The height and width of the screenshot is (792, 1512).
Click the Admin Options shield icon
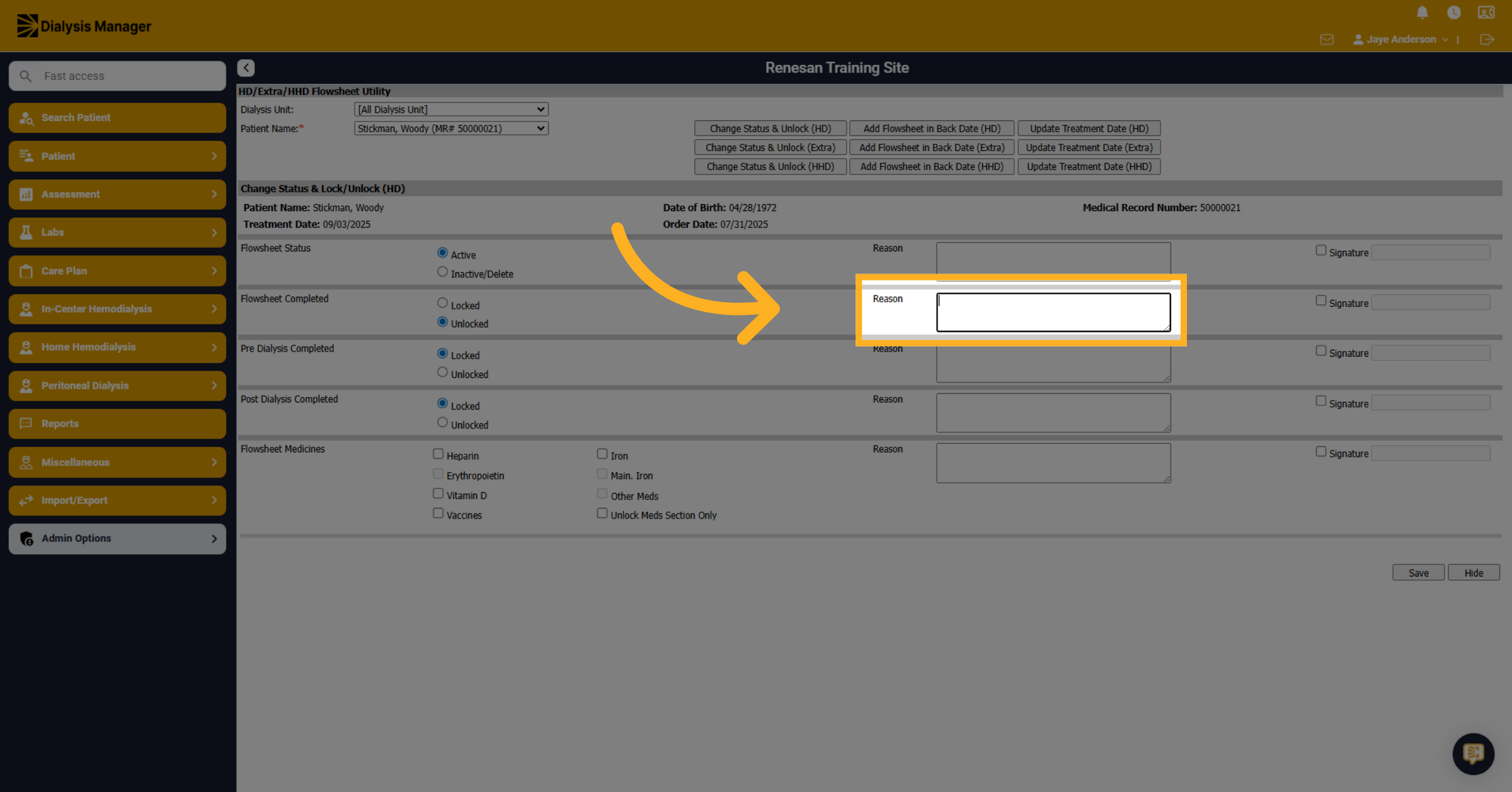click(26, 539)
